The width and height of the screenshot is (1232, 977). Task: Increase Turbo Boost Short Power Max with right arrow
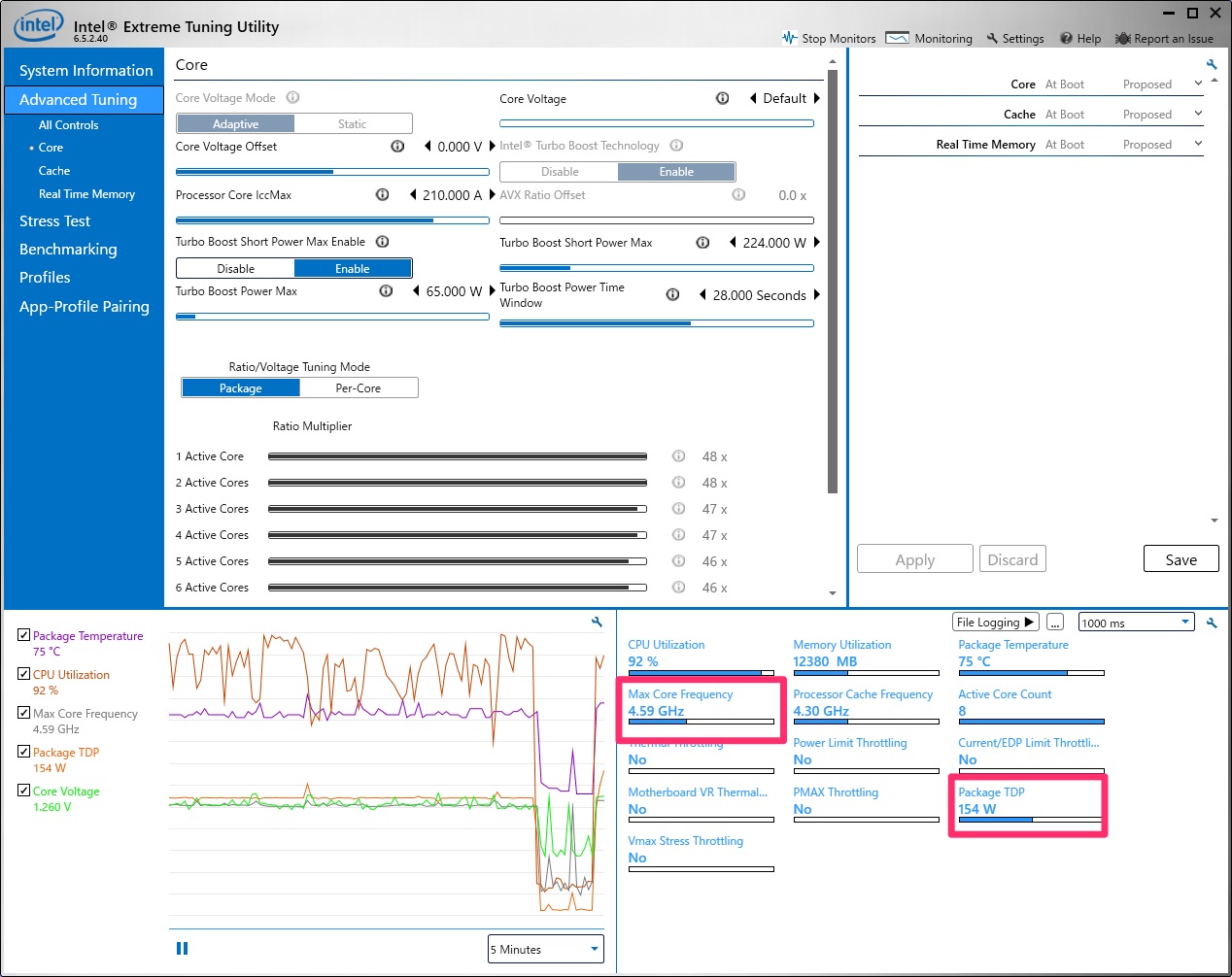coord(816,243)
